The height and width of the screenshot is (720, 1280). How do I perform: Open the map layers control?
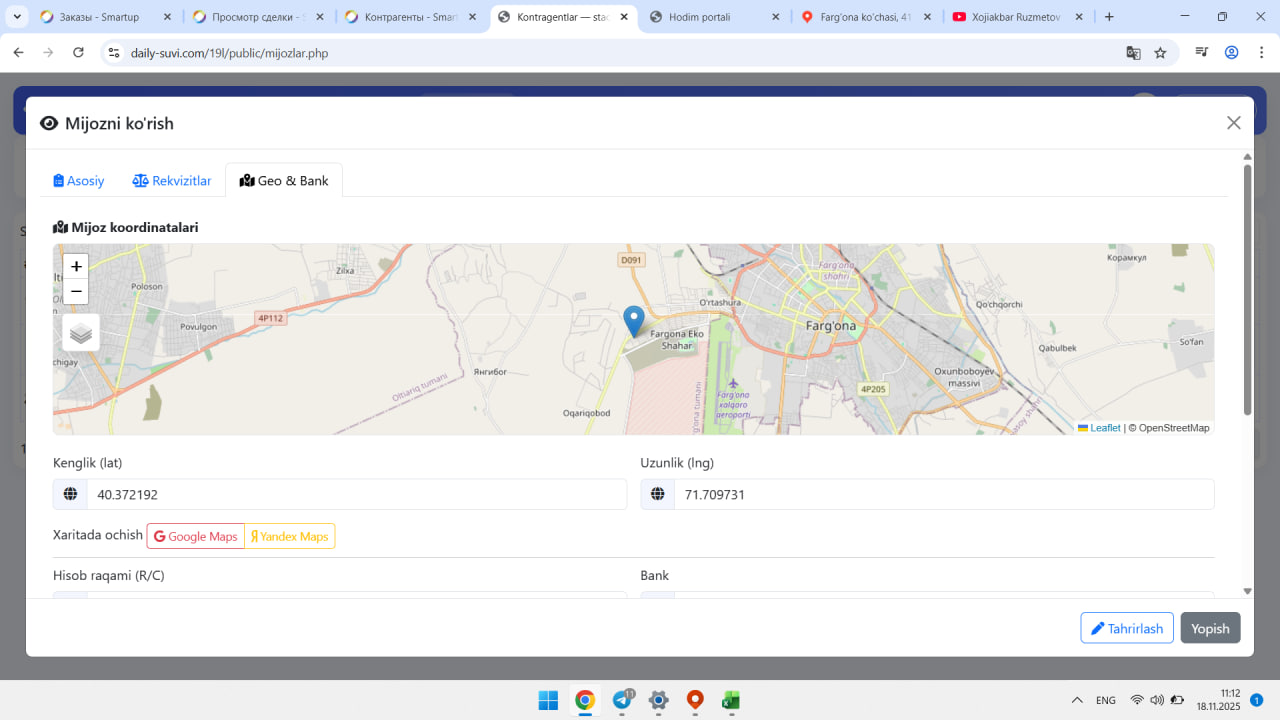point(81,333)
